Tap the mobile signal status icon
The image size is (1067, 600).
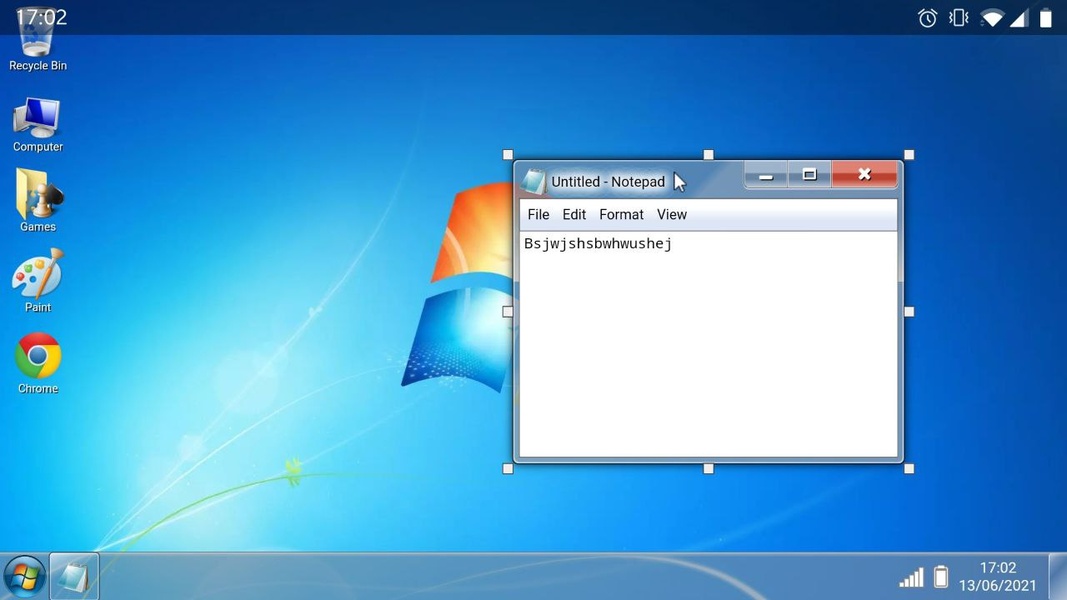tap(1019, 18)
